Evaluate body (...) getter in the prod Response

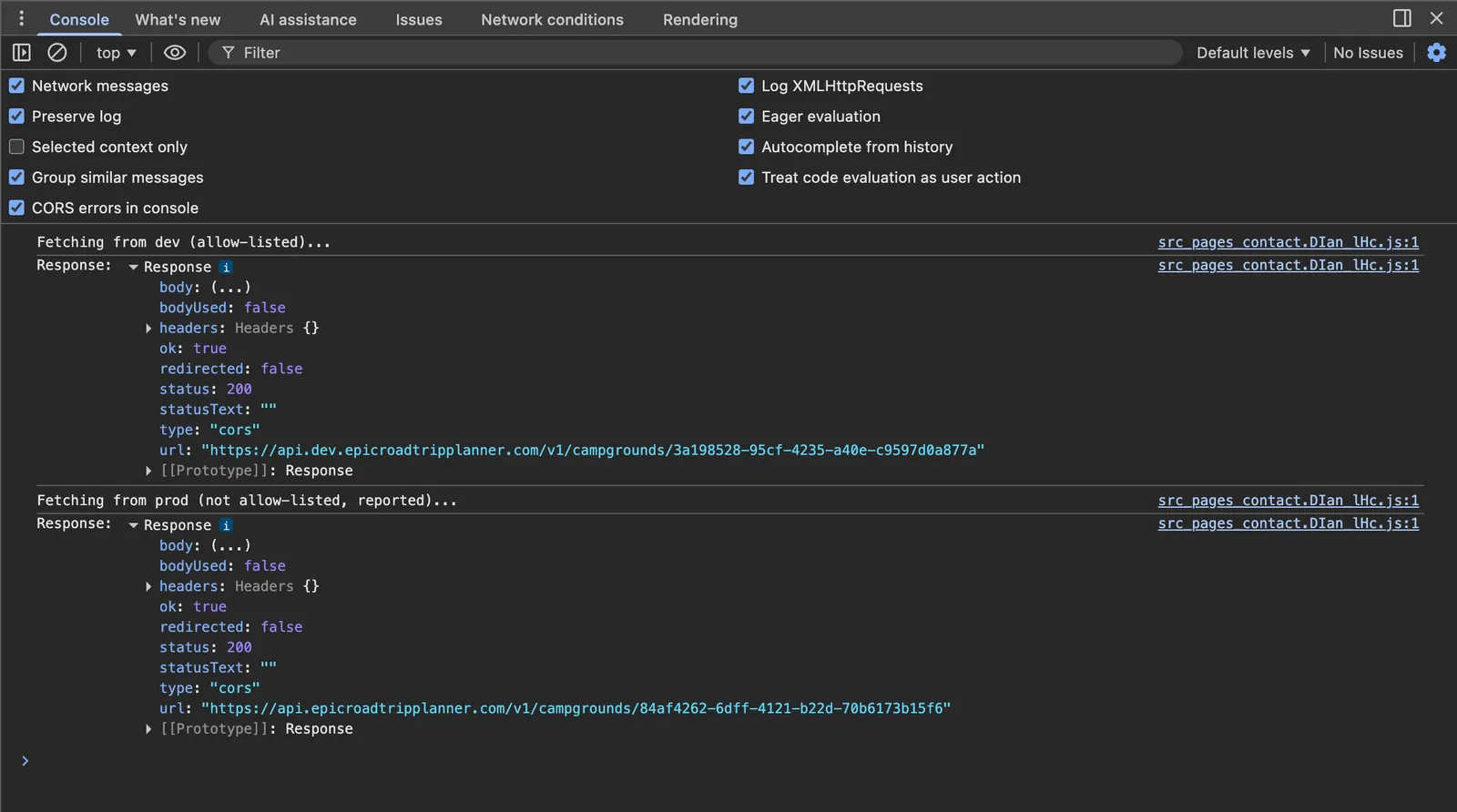tap(230, 546)
